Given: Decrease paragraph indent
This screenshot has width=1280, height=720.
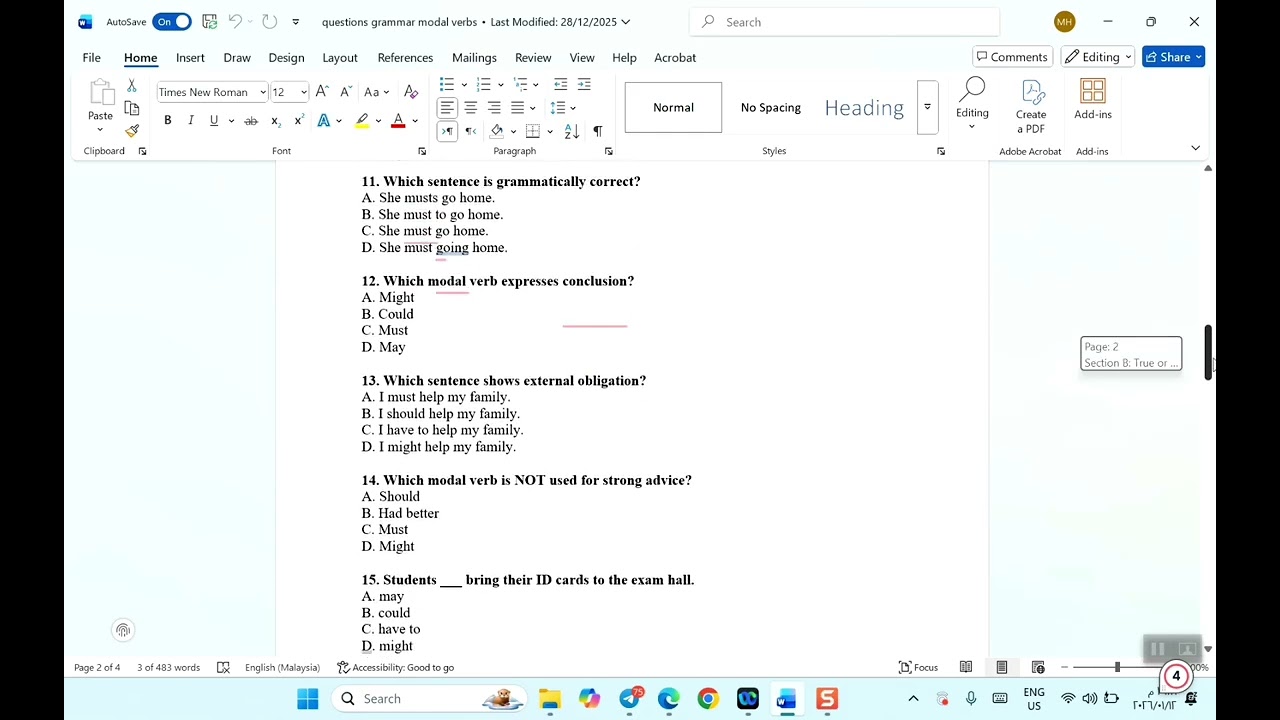Looking at the screenshot, I should tap(560, 84).
